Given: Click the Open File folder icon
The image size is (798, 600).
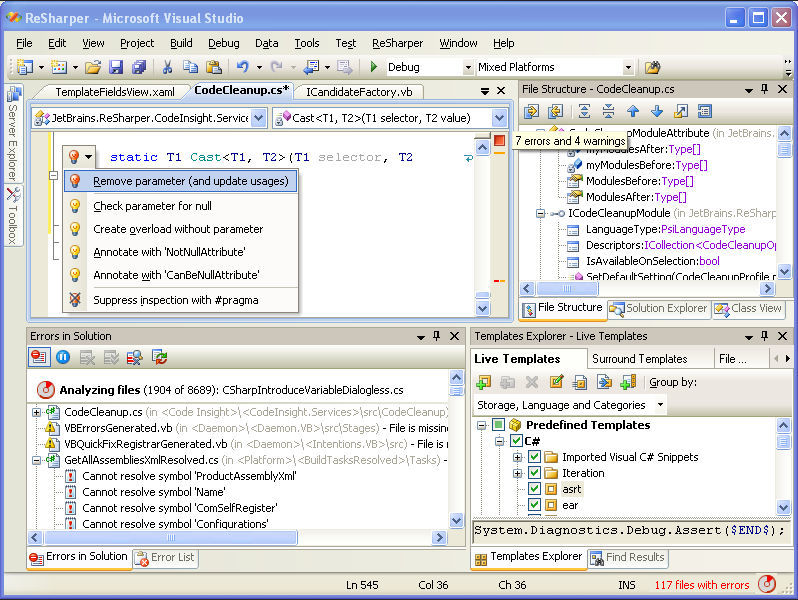Looking at the screenshot, I should pyautogui.click(x=93, y=67).
